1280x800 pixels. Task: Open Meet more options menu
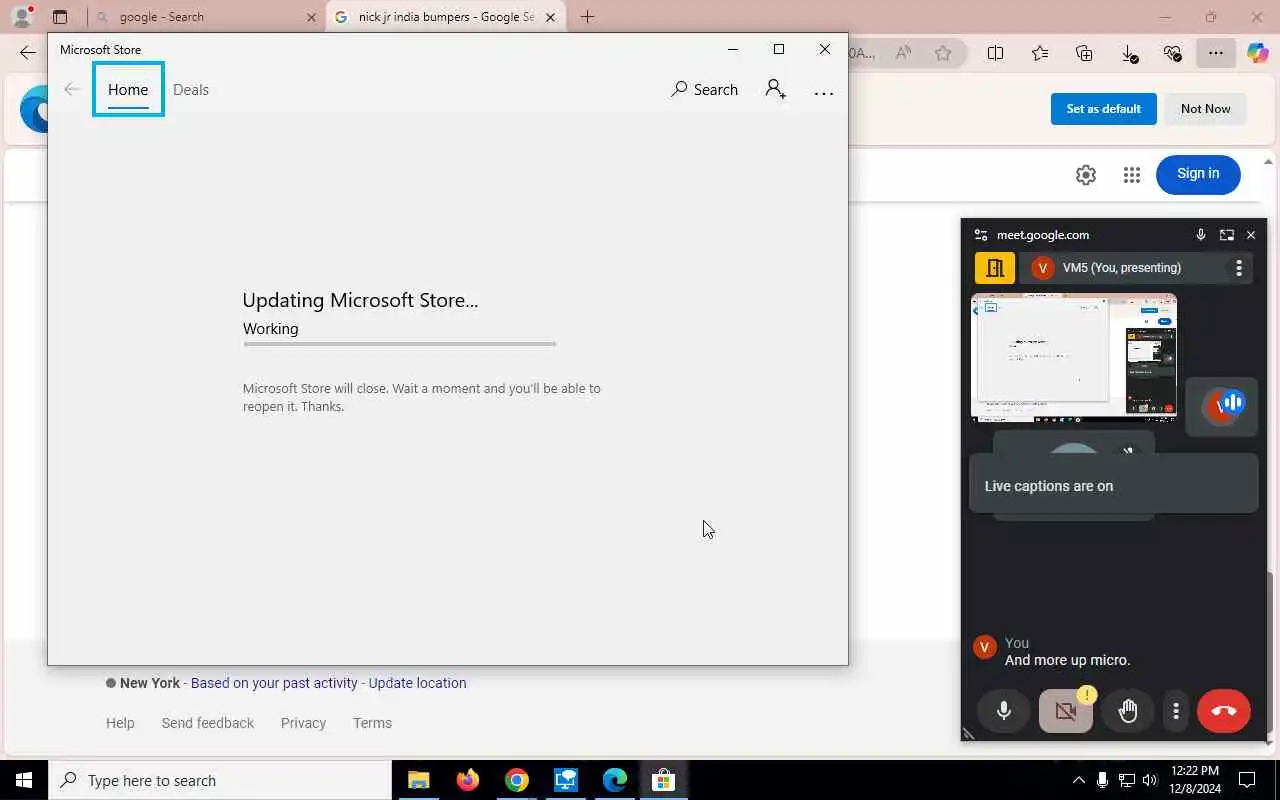point(1176,711)
